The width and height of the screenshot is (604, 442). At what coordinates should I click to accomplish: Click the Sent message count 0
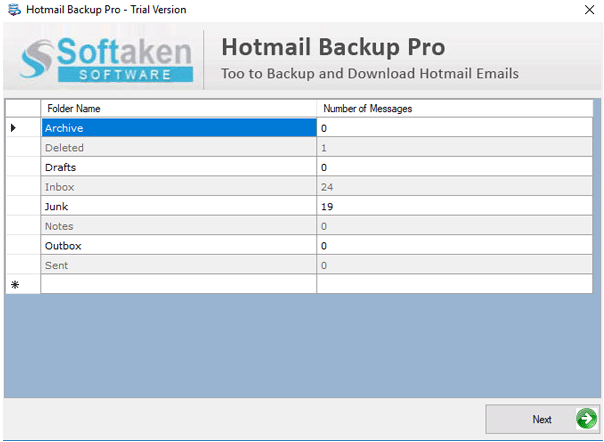[455, 265]
